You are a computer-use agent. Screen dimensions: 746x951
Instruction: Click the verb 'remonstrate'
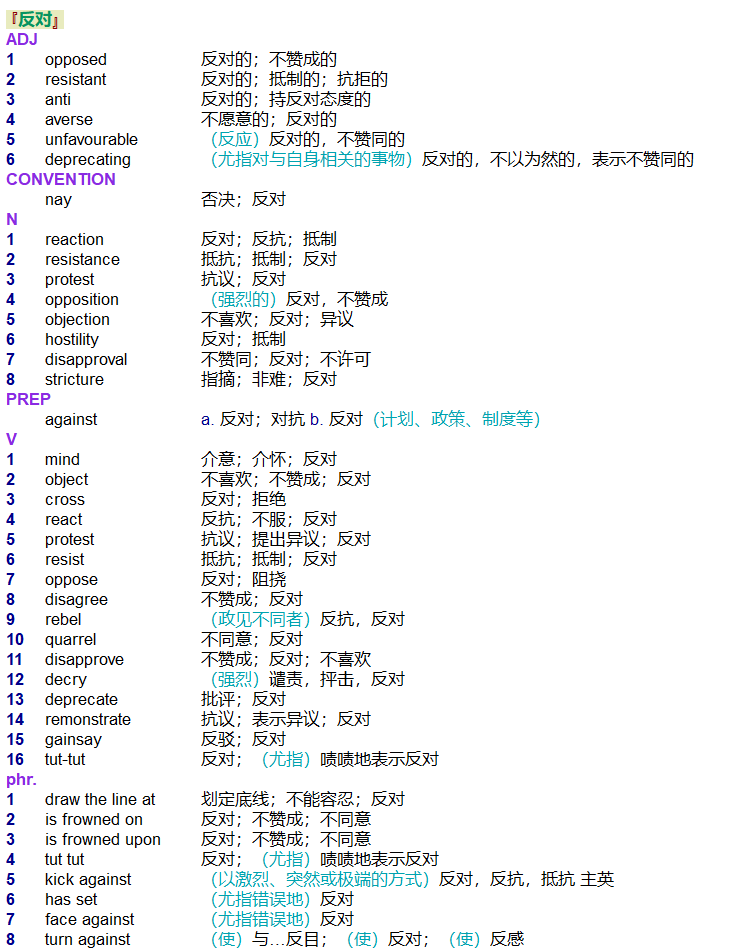88,720
